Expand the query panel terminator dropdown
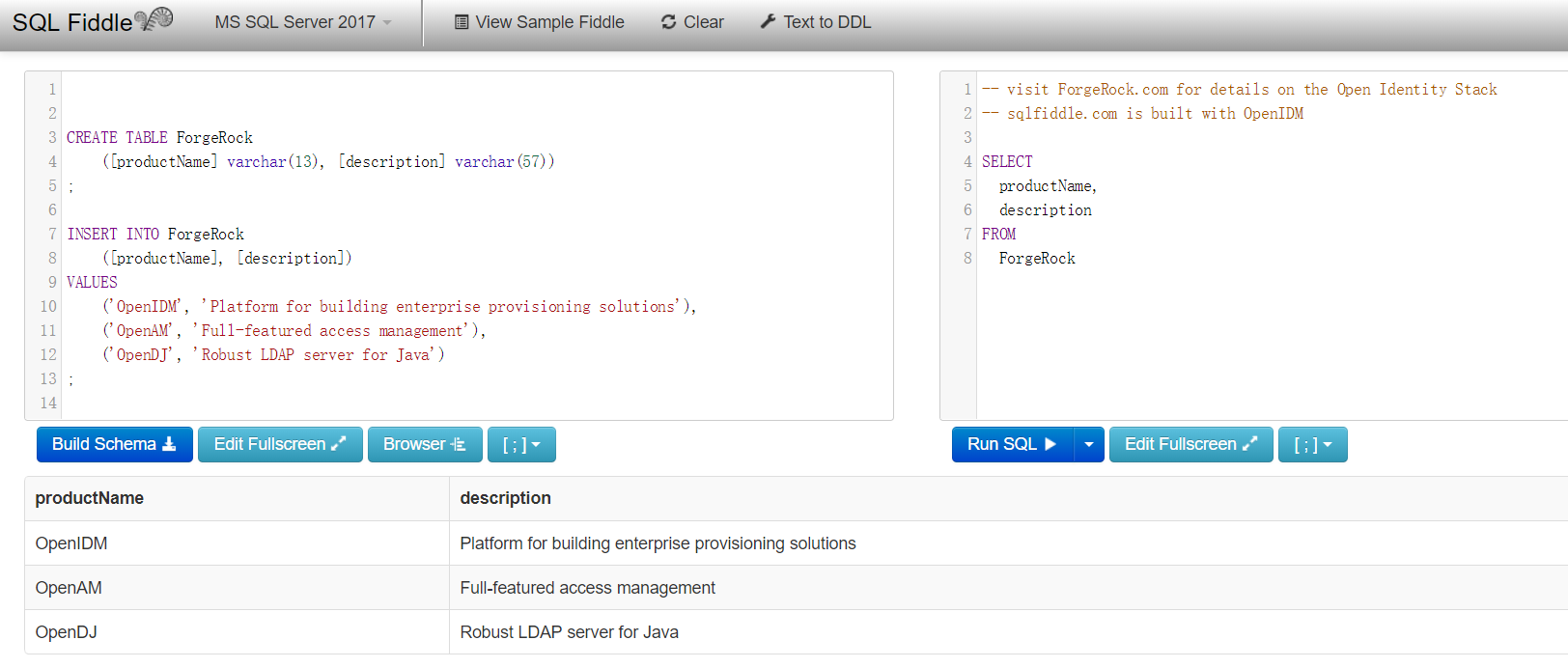This screenshot has width=1568, height=668. click(x=1312, y=445)
